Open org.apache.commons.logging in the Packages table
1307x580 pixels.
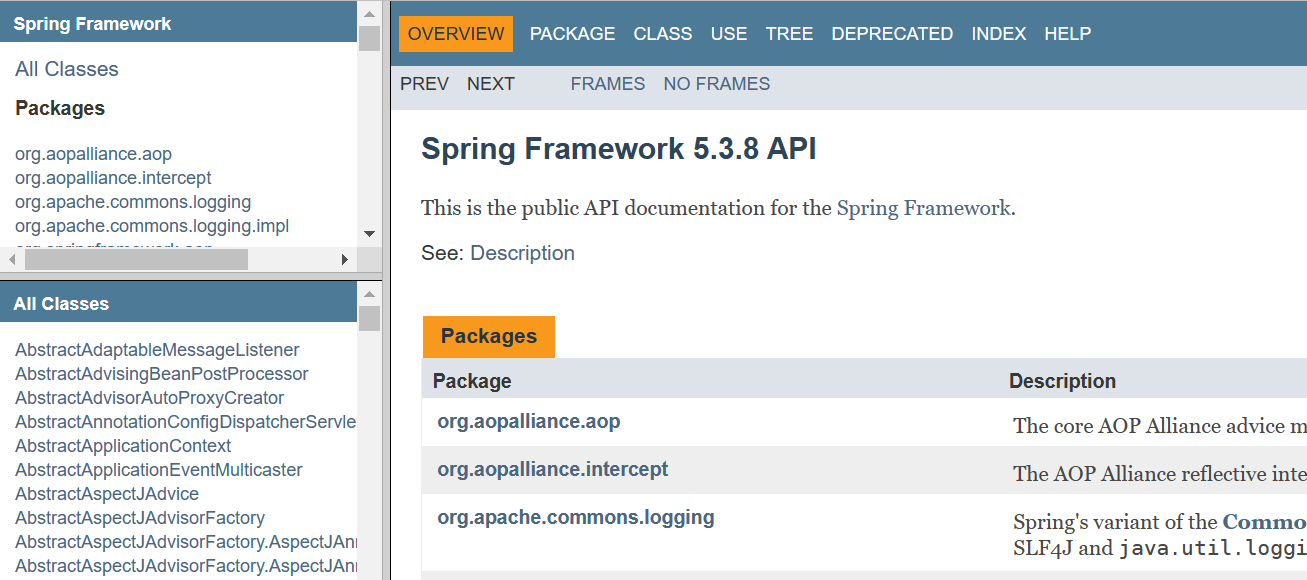click(576, 517)
